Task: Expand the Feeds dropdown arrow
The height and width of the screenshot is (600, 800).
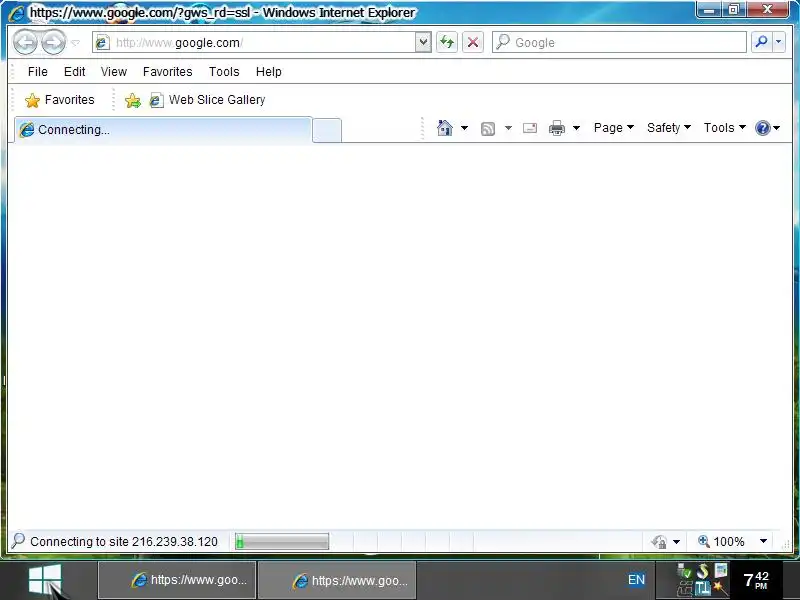Action: (x=508, y=128)
